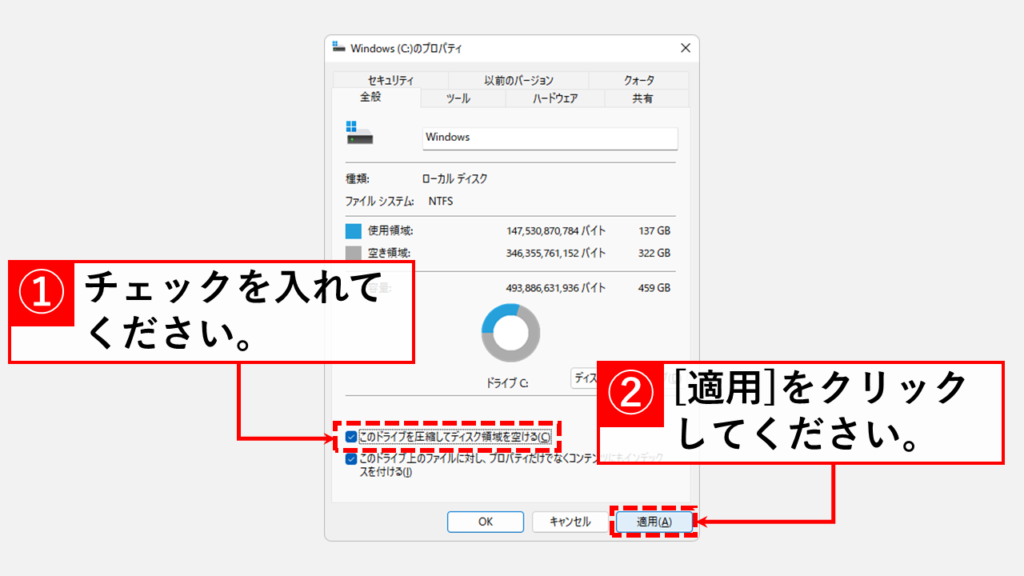This screenshot has height=576, width=1024.
Task: Click the file system value NTFS
Action: tap(441, 202)
